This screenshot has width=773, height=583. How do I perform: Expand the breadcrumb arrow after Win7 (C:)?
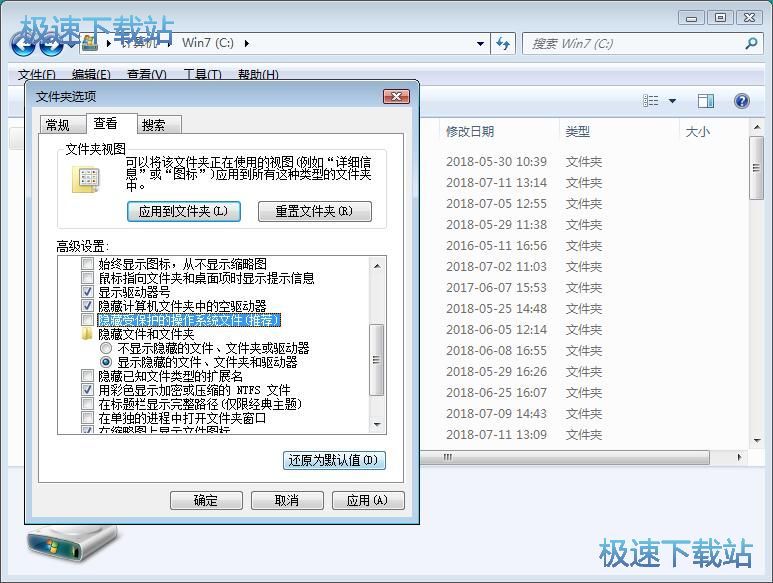[246, 43]
